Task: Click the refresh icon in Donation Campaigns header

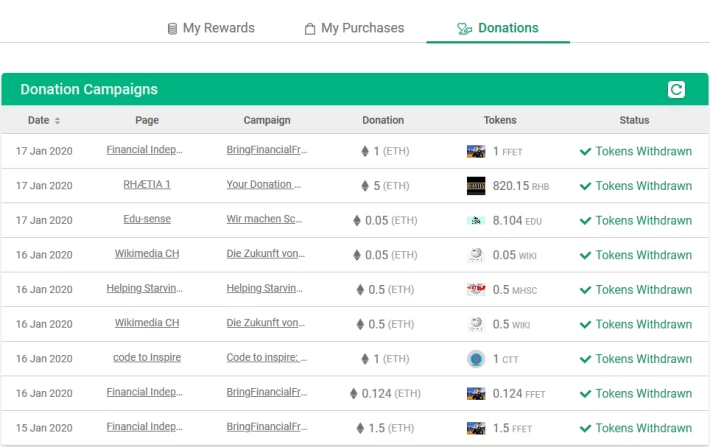Action: click(x=677, y=90)
